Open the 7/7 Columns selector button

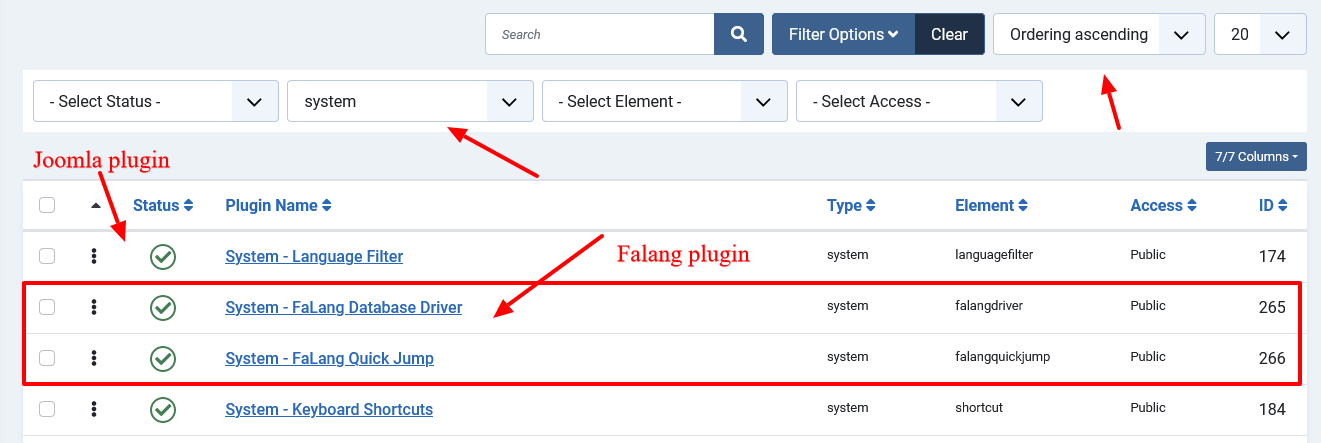click(x=1256, y=156)
